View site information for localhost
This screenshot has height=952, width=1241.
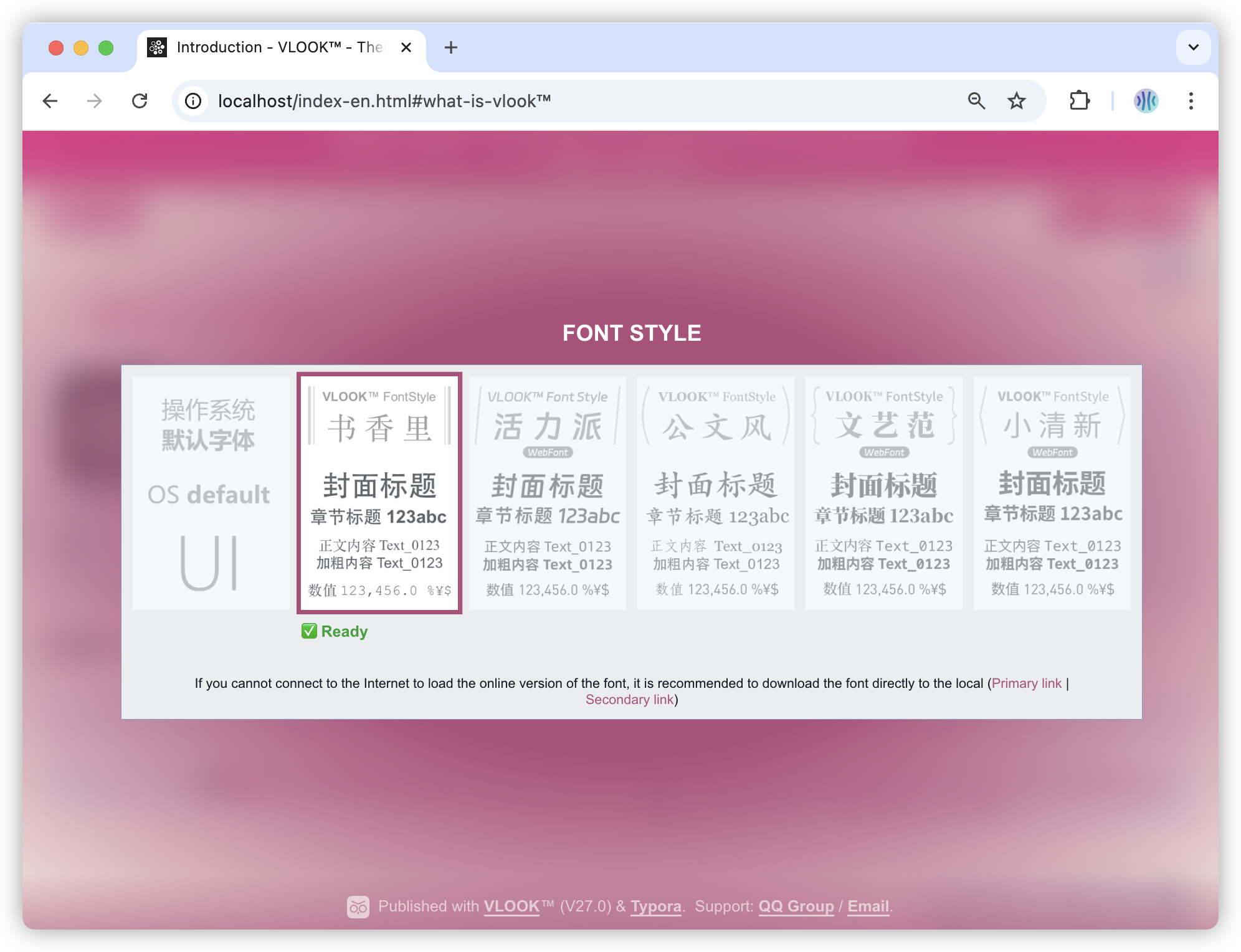194,101
